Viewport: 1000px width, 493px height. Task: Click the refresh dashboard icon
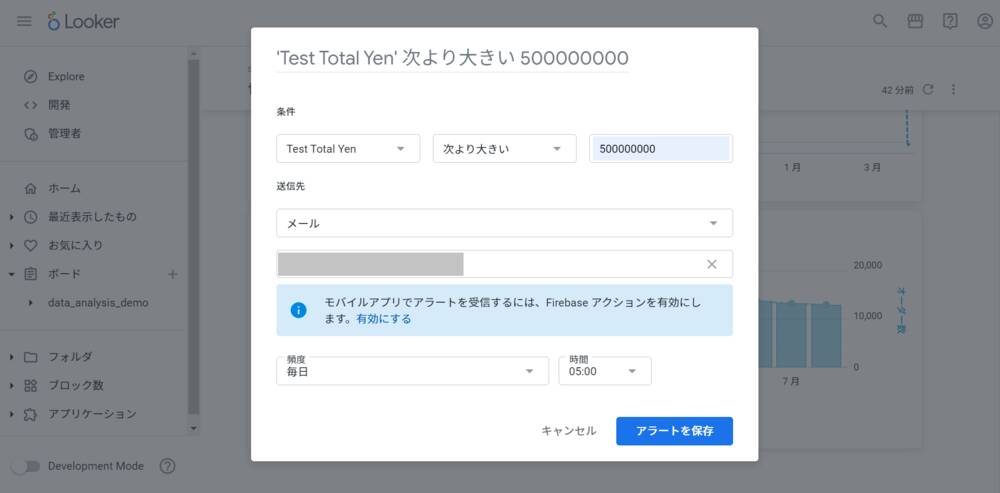pyautogui.click(x=928, y=89)
